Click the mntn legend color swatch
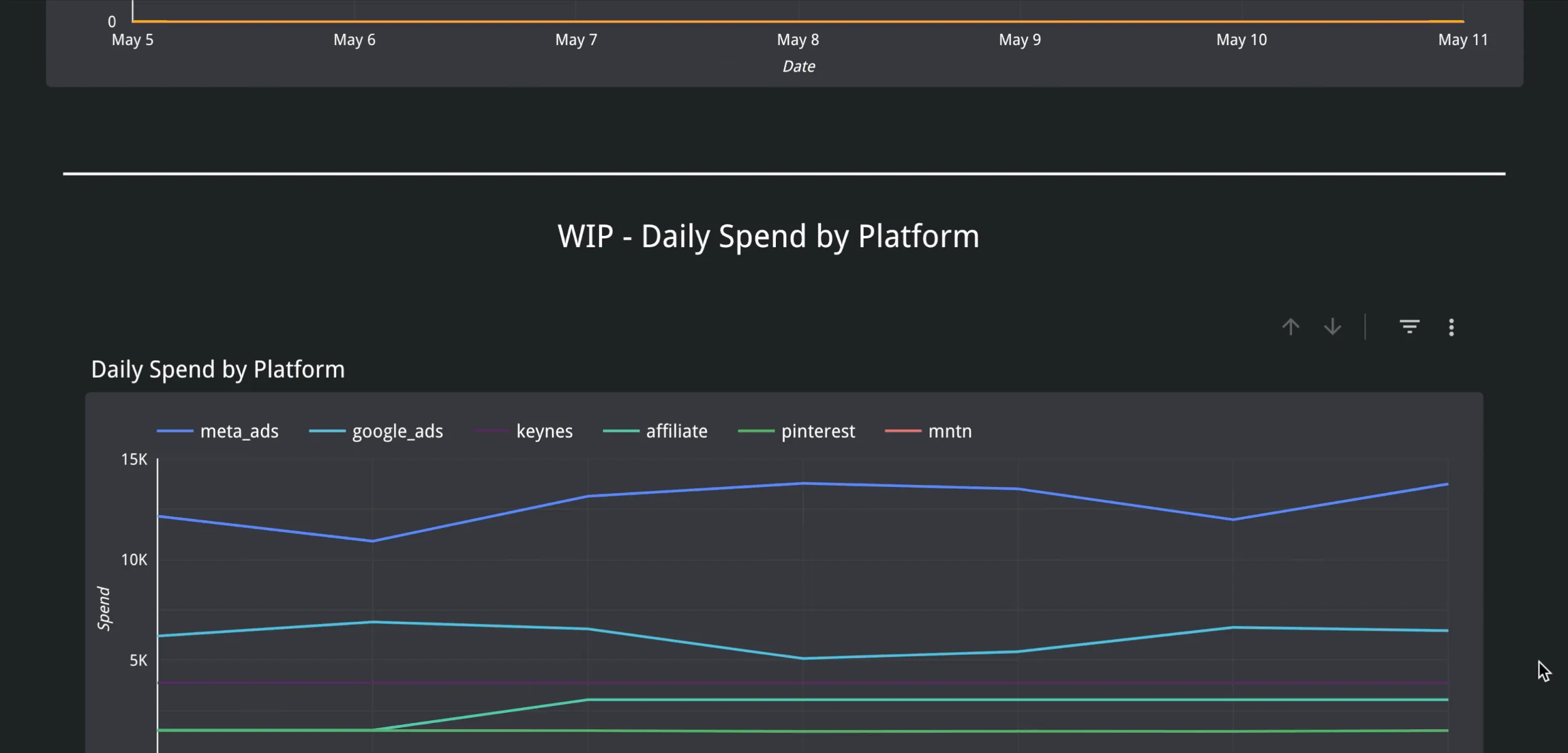 click(x=903, y=431)
